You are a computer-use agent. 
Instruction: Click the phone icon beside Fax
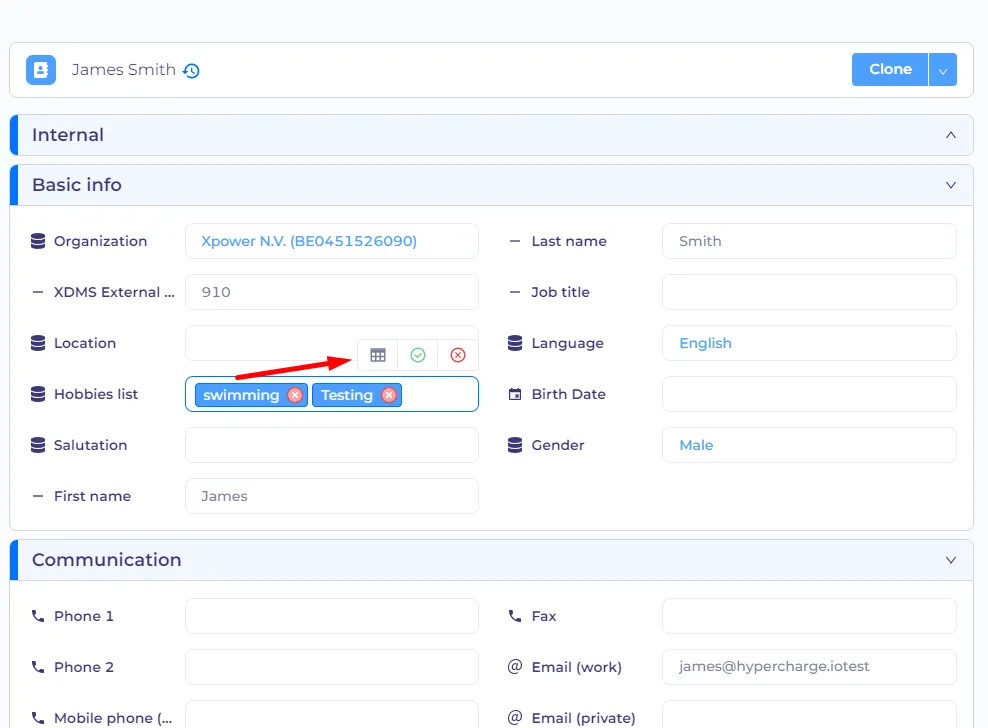(x=515, y=616)
